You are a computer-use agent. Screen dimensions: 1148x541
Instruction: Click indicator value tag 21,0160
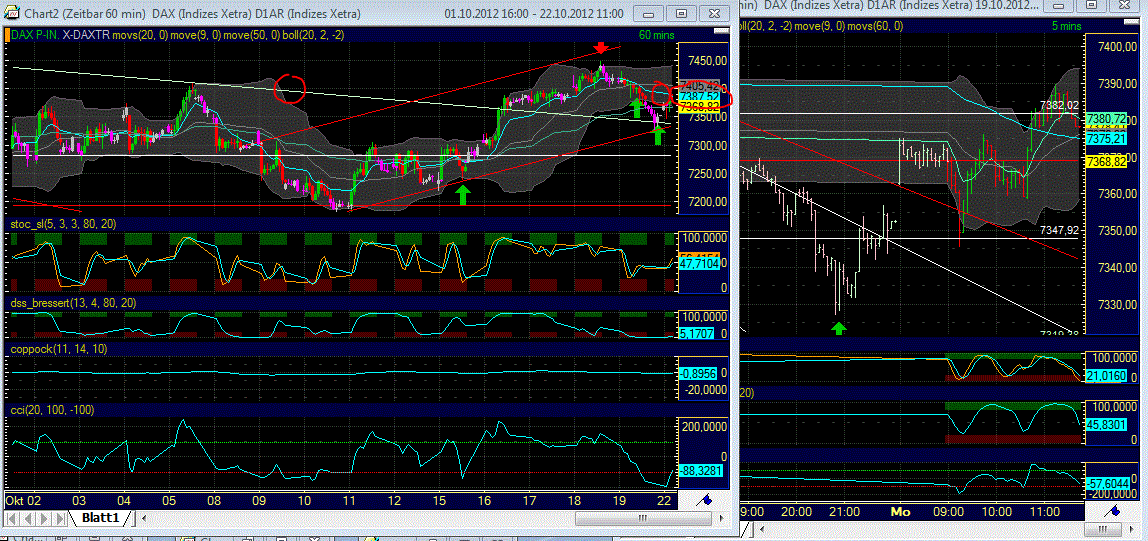coord(1106,376)
